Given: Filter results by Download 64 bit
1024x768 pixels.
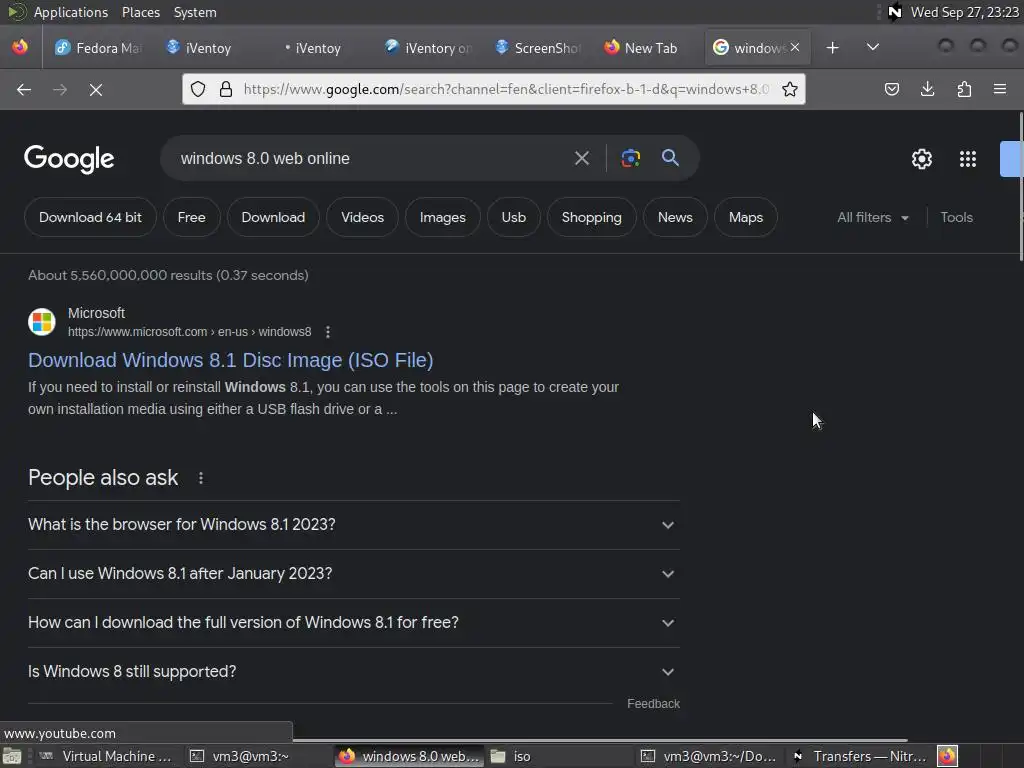Looking at the screenshot, I should tap(90, 217).
